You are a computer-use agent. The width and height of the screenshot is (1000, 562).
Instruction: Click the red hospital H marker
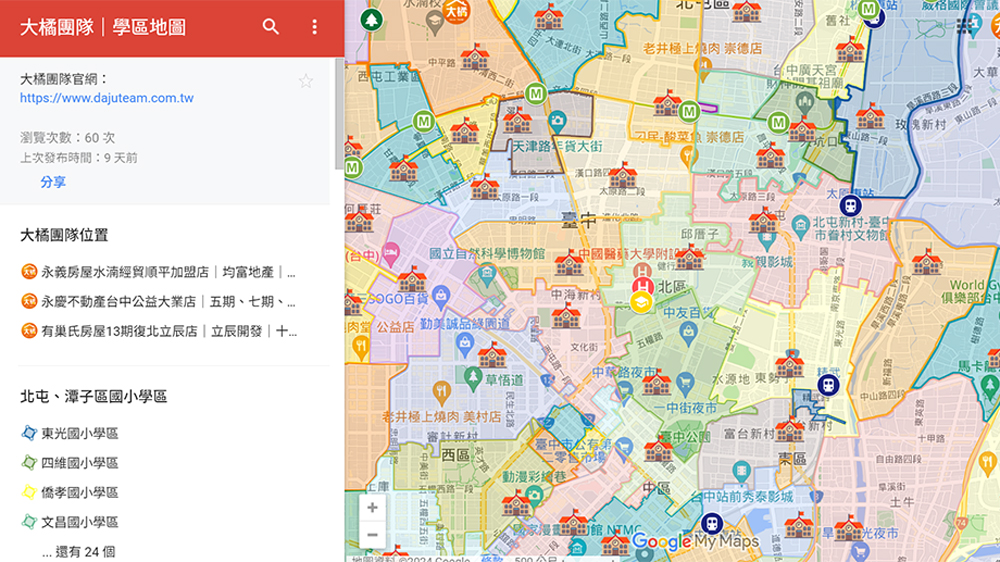643,285
